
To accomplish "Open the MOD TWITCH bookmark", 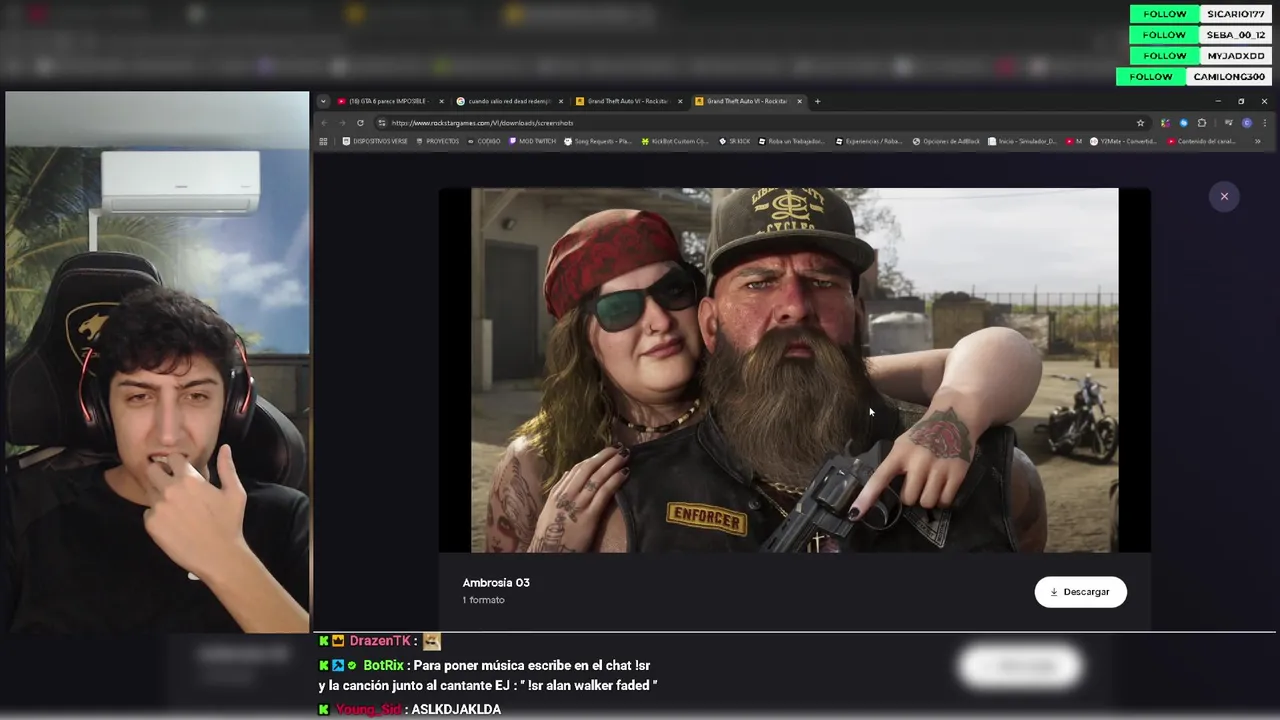I will tap(532, 141).
